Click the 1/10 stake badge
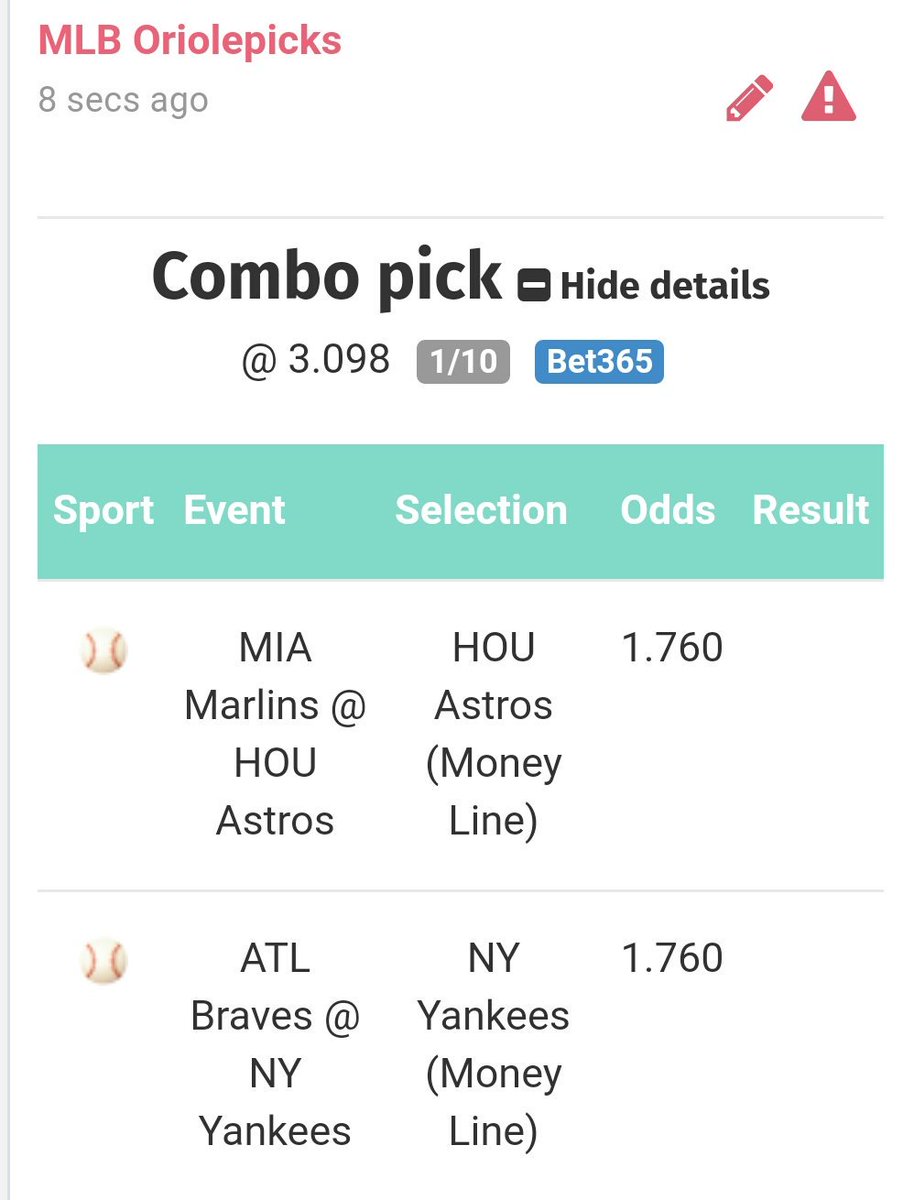The height and width of the screenshot is (1200, 903). pos(463,361)
